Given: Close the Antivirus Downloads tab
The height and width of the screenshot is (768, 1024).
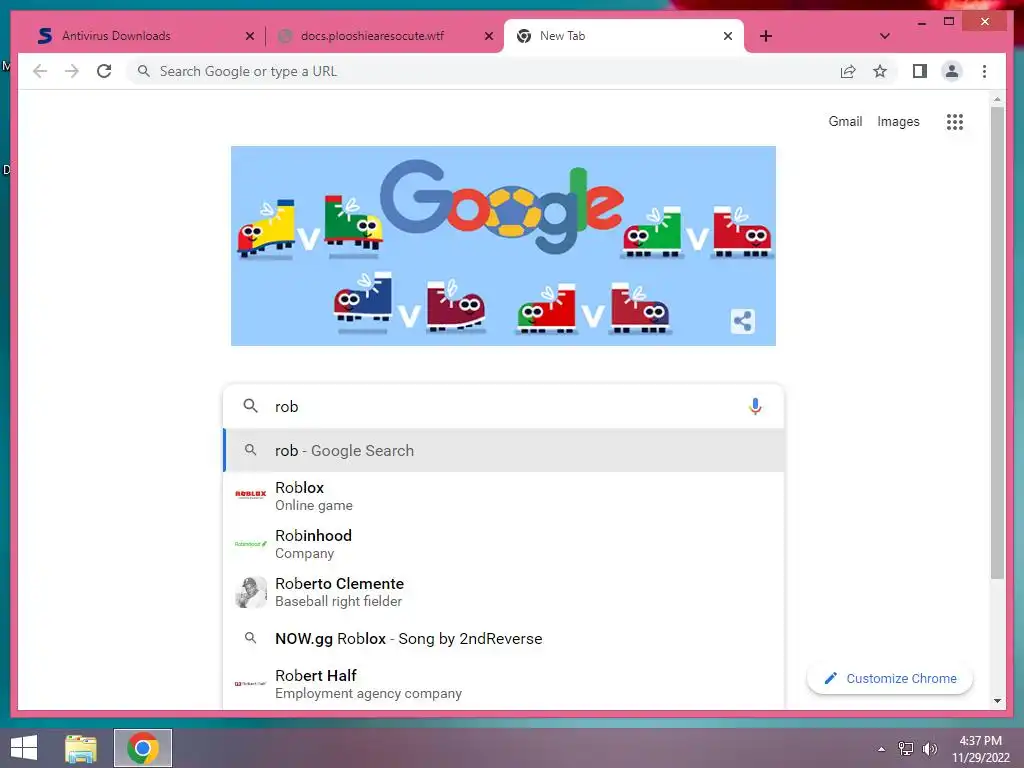Looking at the screenshot, I should coord(249,36).
